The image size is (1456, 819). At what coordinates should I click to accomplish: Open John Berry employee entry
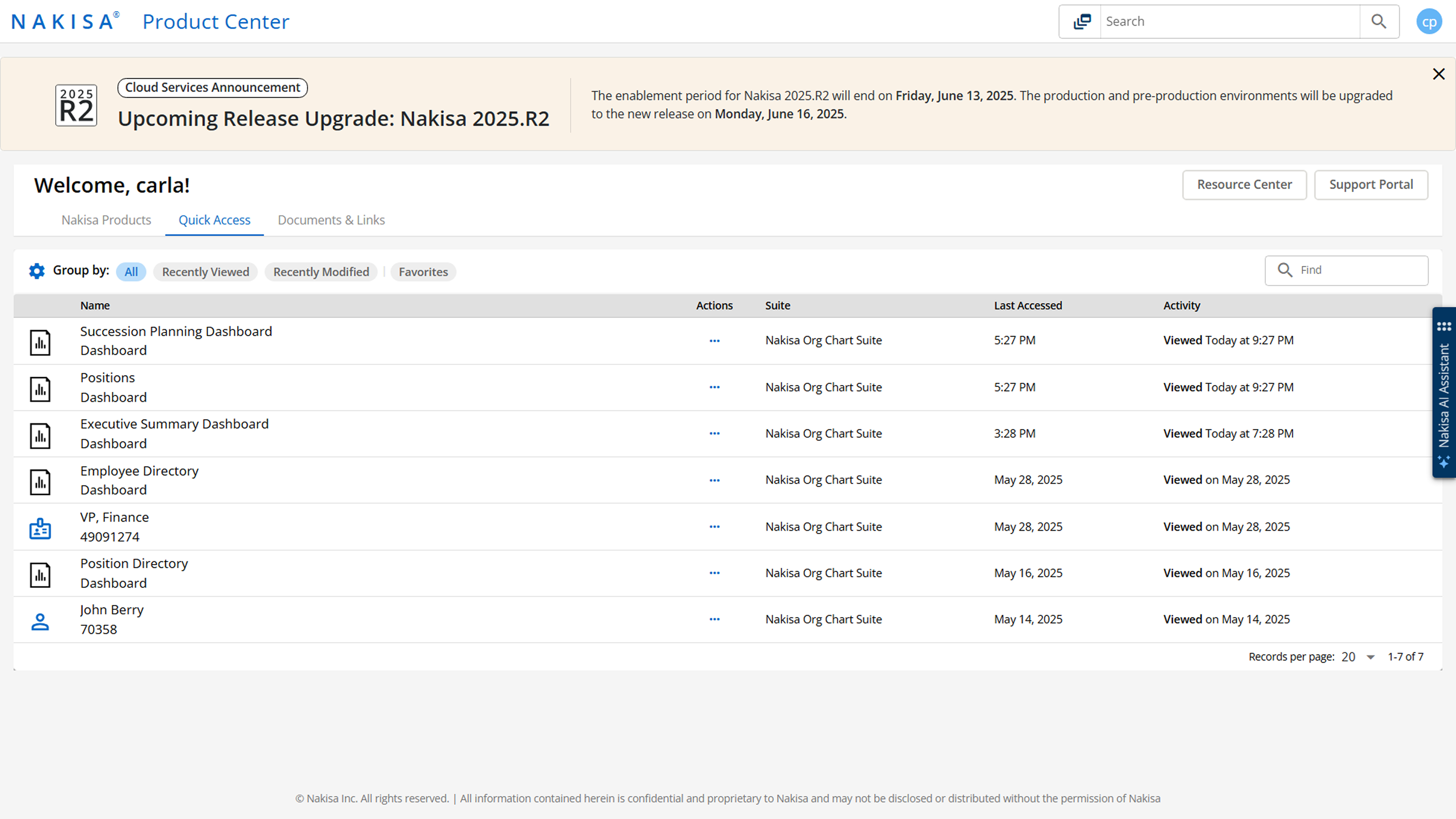click(111, 610)
